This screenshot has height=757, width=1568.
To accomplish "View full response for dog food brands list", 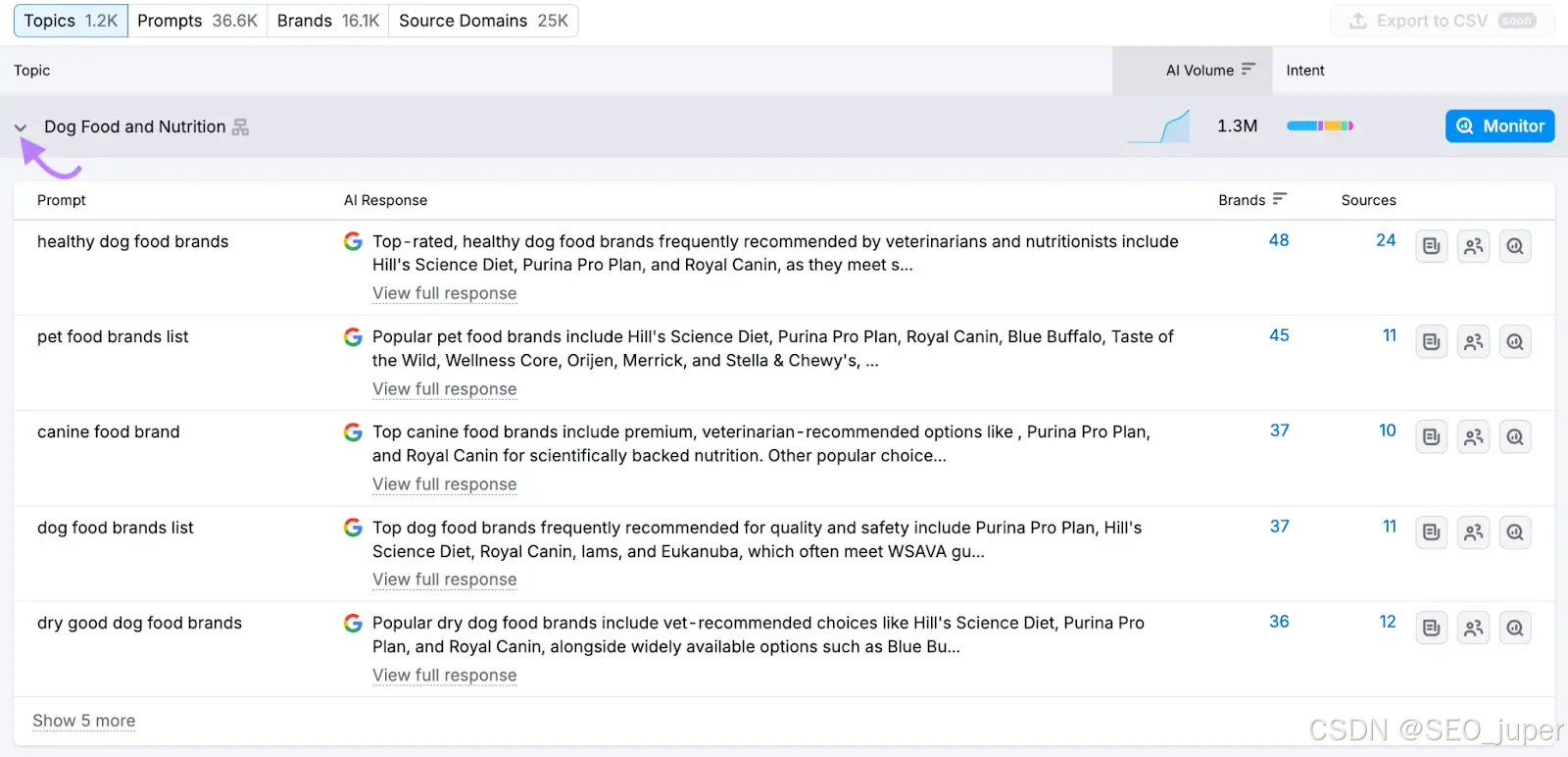I will 444,580.
